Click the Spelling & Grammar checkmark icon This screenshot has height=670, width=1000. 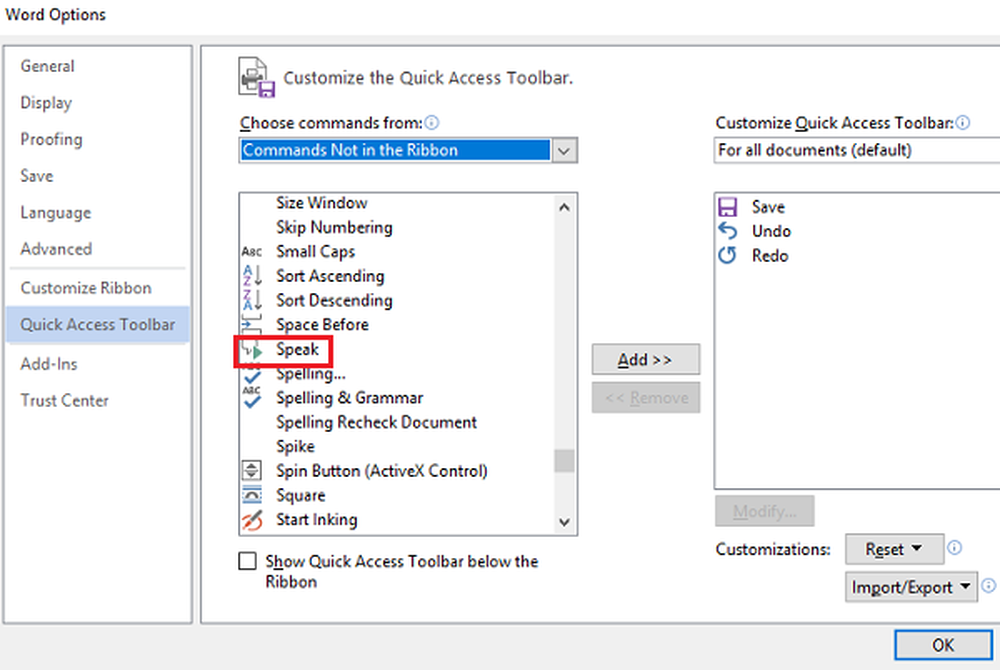(252, 398)
